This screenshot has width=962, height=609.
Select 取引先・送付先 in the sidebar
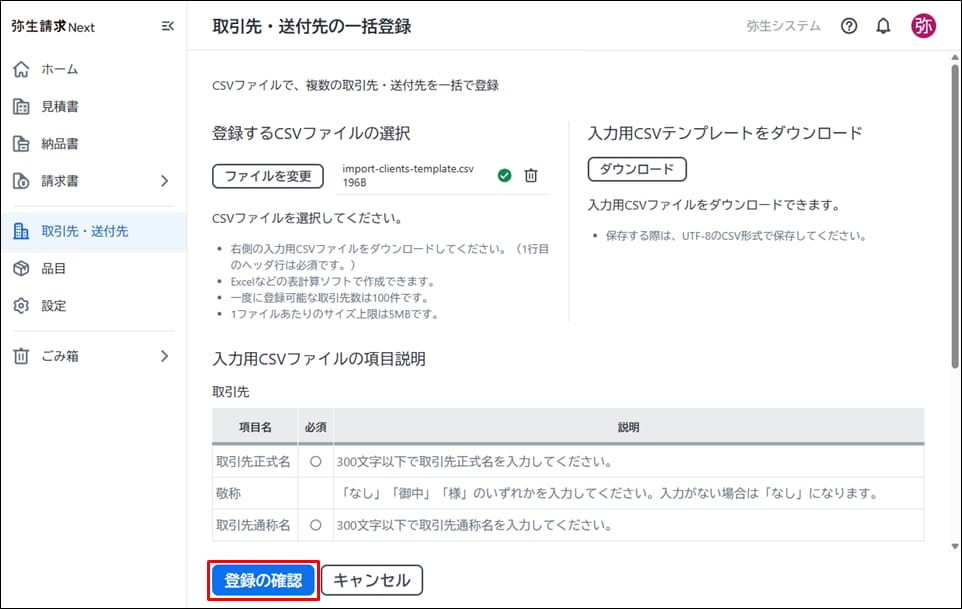[x=84, y=231]
